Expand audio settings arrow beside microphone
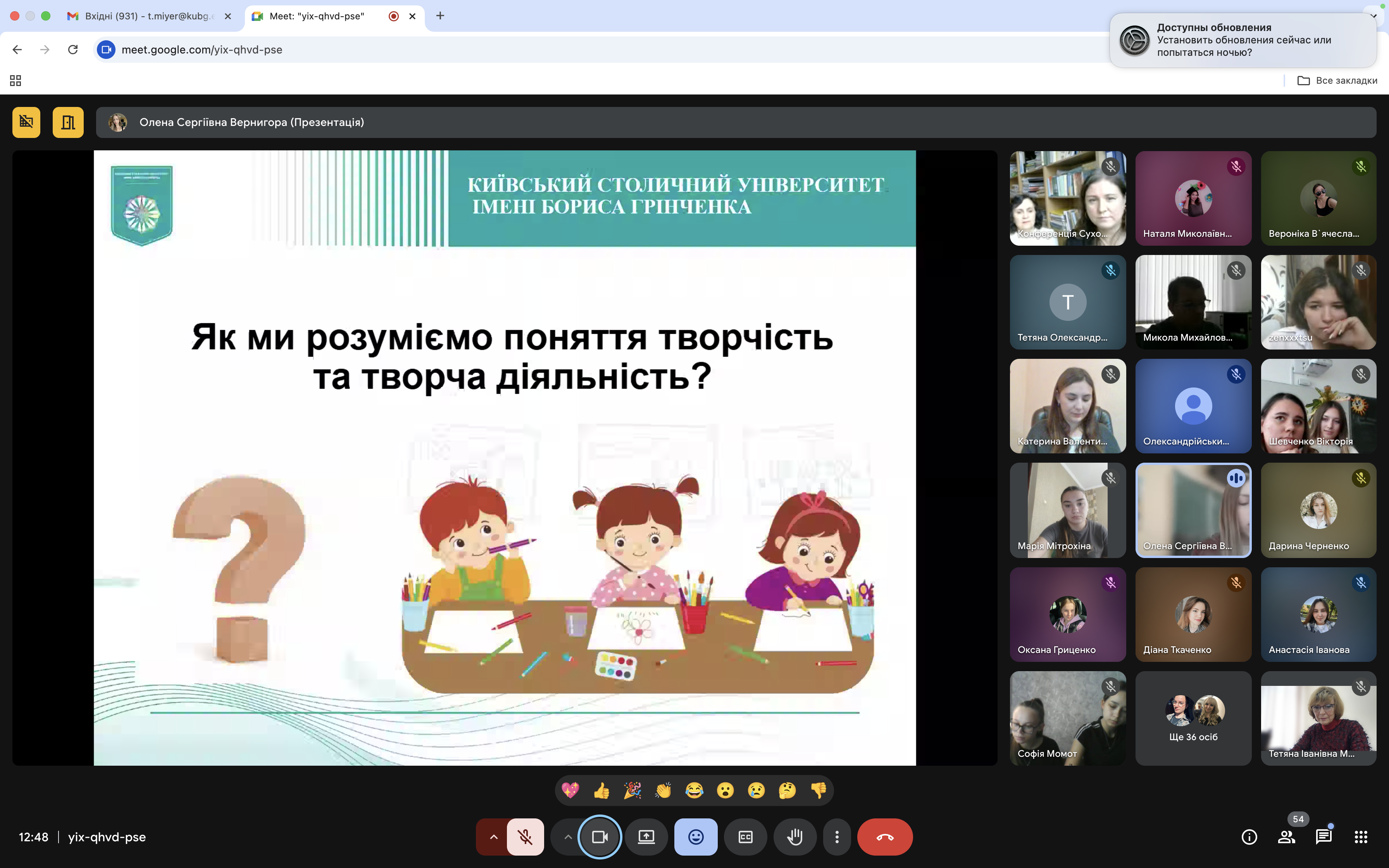This screenshot has height=868, width=1389. [x=494, y=837]
